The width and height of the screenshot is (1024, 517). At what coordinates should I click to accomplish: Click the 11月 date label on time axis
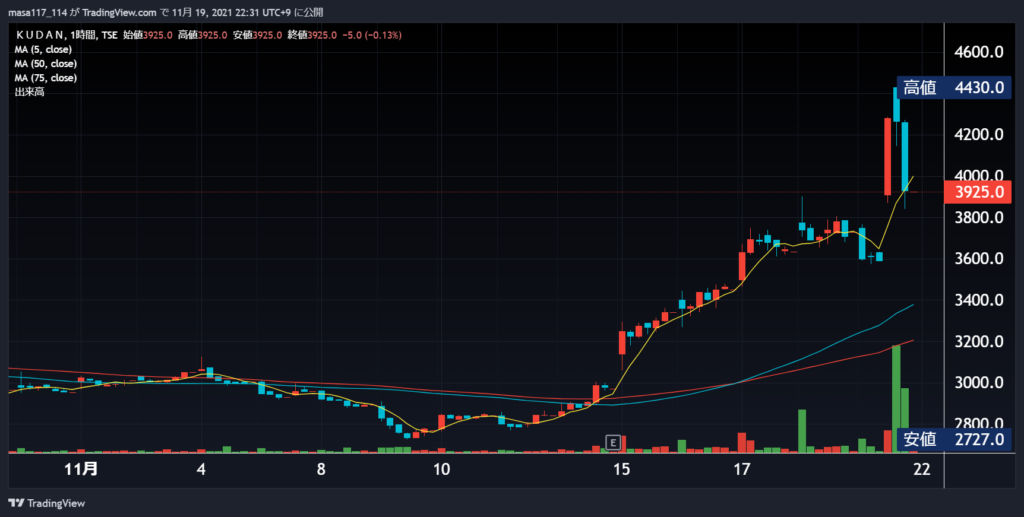82,469
